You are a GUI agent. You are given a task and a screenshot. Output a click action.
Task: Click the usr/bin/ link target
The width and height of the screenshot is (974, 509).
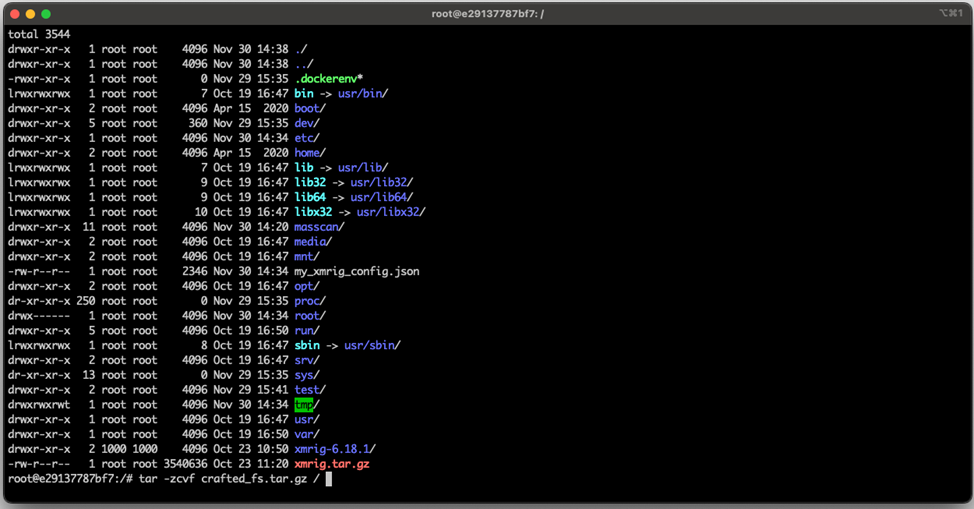coord(363,93)
